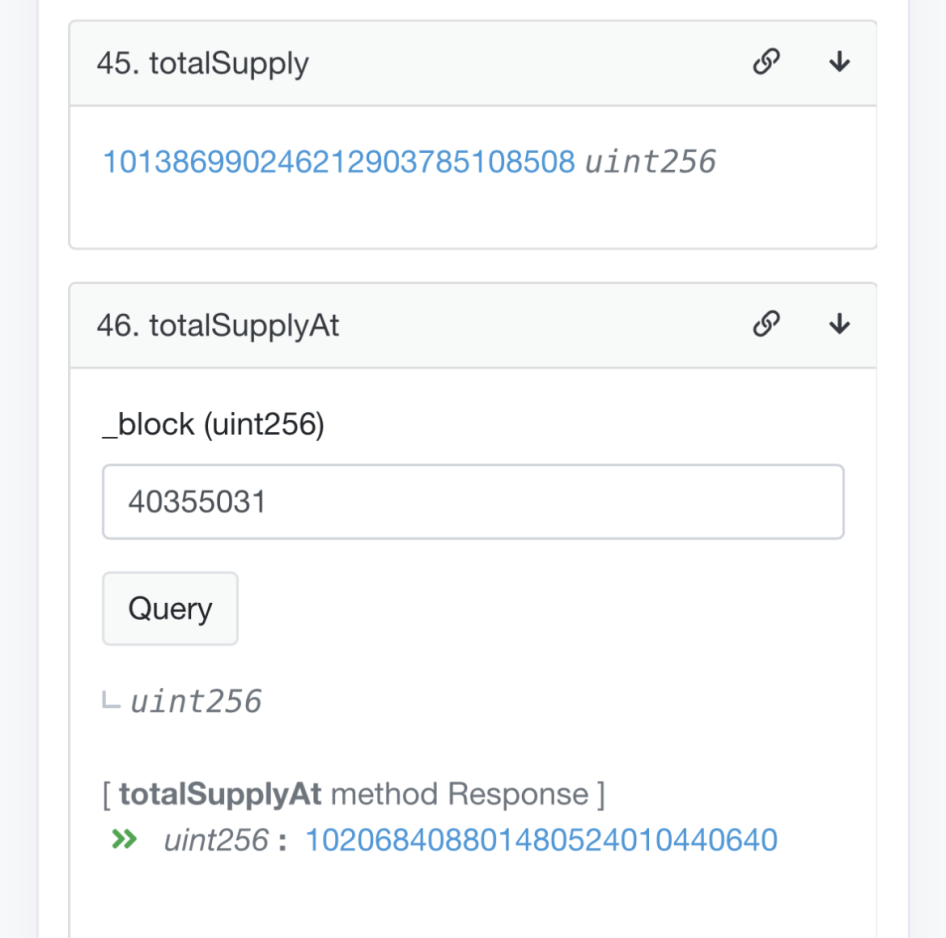Image resolution: width=946 pixels, height=938 pixels.
Task: Click bold totalSupplyAt in response line
Action: point(220,795)
